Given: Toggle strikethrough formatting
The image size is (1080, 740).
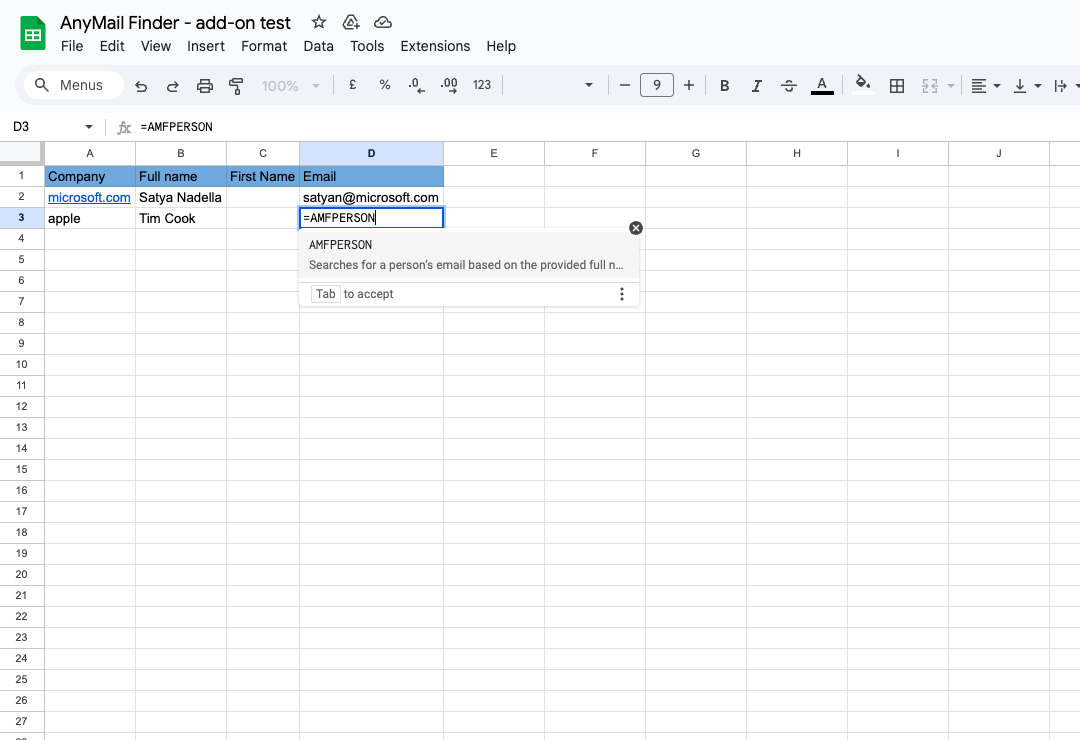Looking at the screenshot, I should coord(789,85).
